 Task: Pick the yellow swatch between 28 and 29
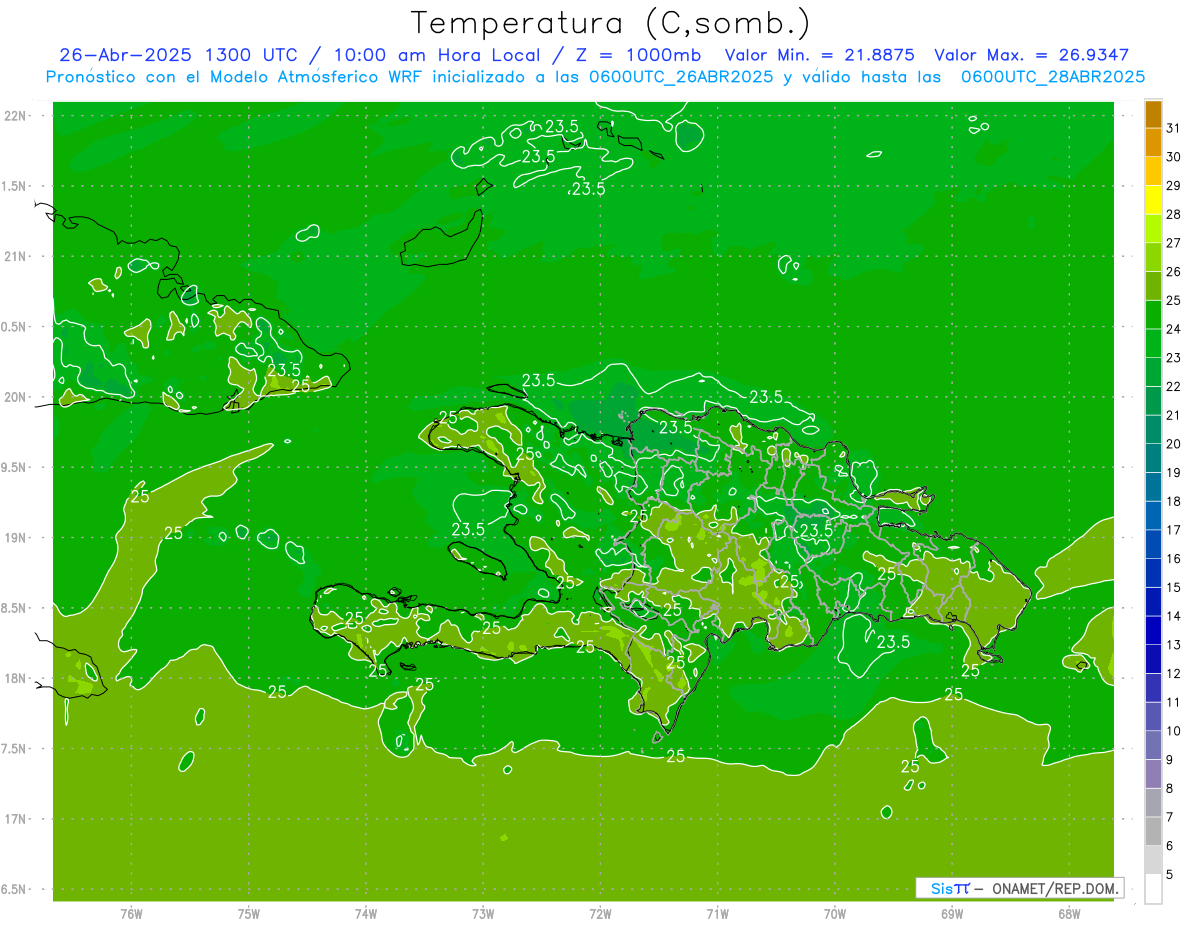1153,200
